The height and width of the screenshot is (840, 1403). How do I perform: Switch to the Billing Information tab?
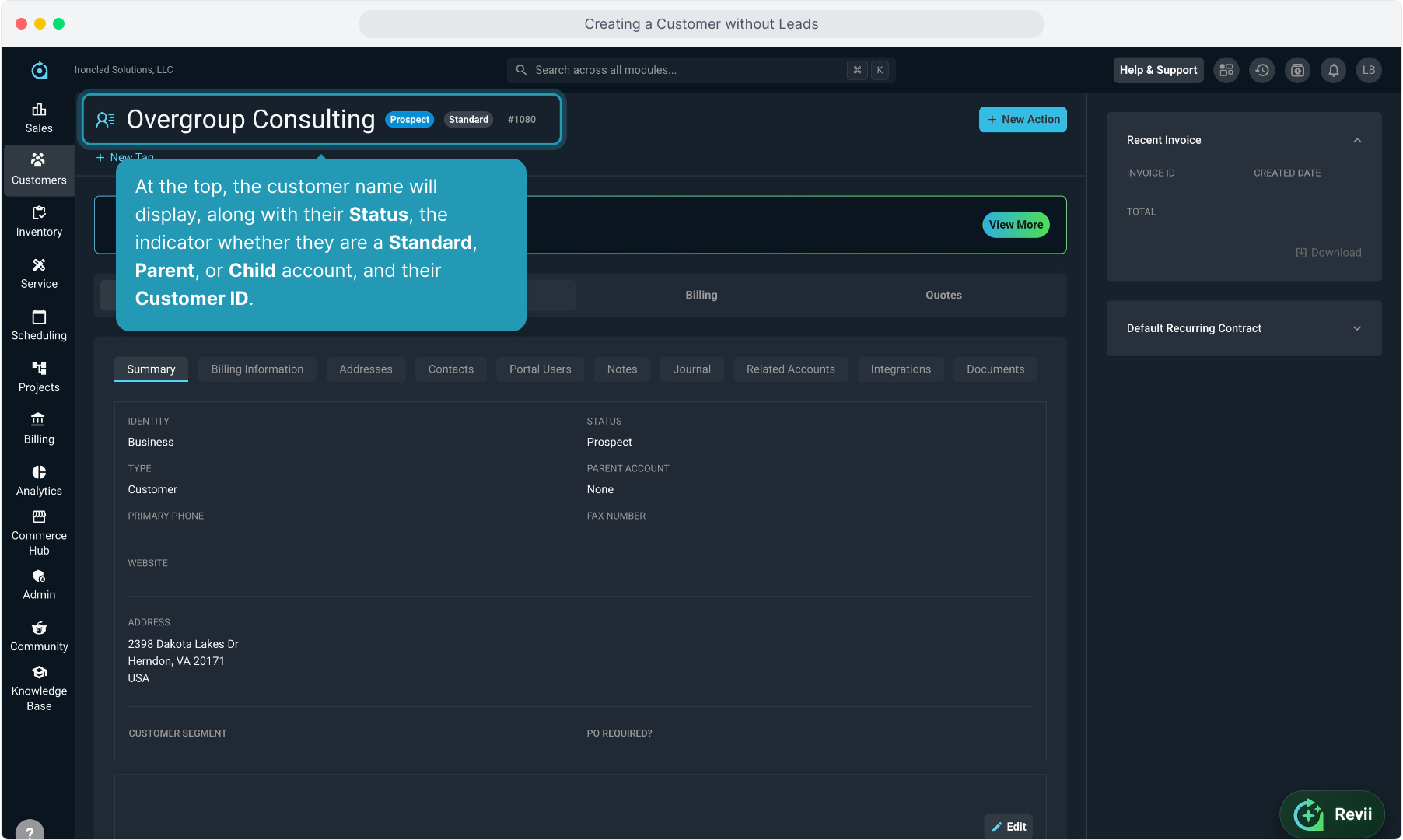pyautogui.click(x=257, y=369)
